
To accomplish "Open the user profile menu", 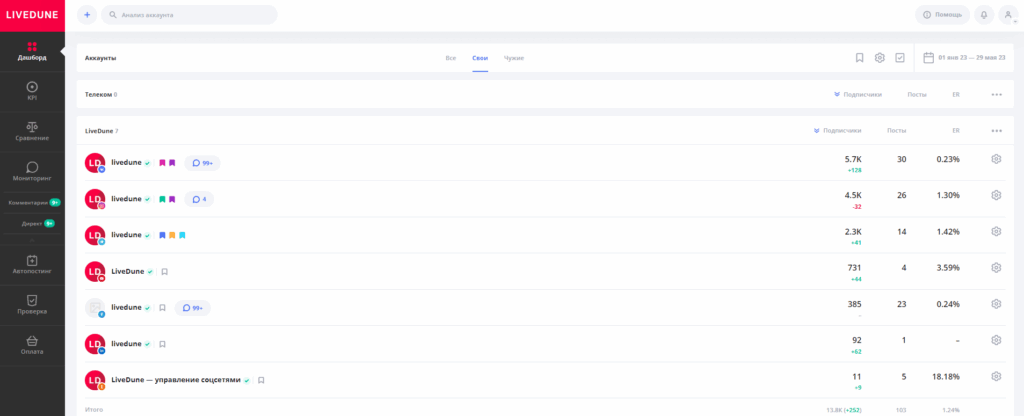I will point(1007,15).
